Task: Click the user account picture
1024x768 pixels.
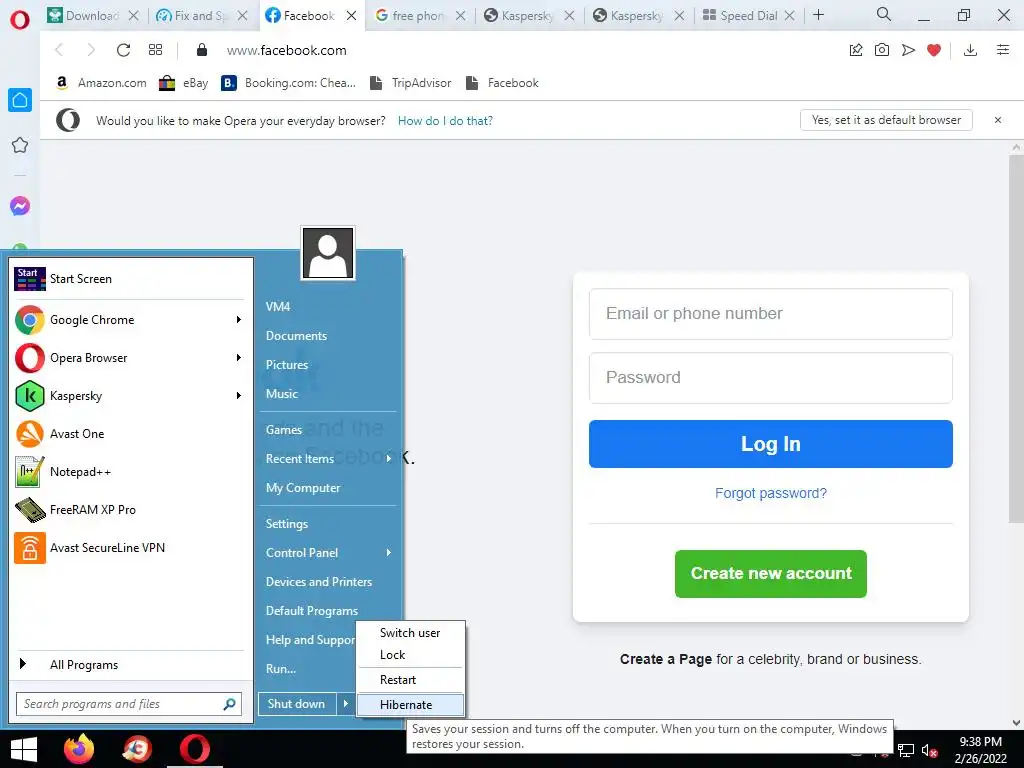Action: tap(328, 253)
